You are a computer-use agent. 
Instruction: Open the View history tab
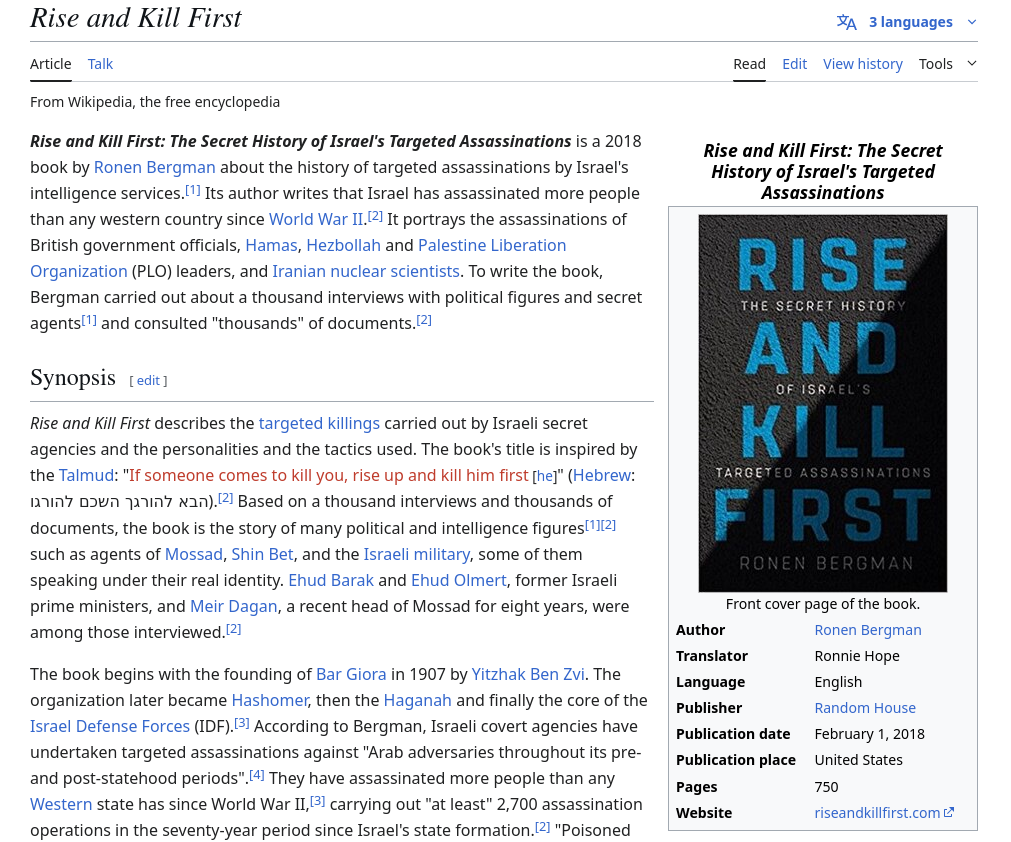pos(863,64)
